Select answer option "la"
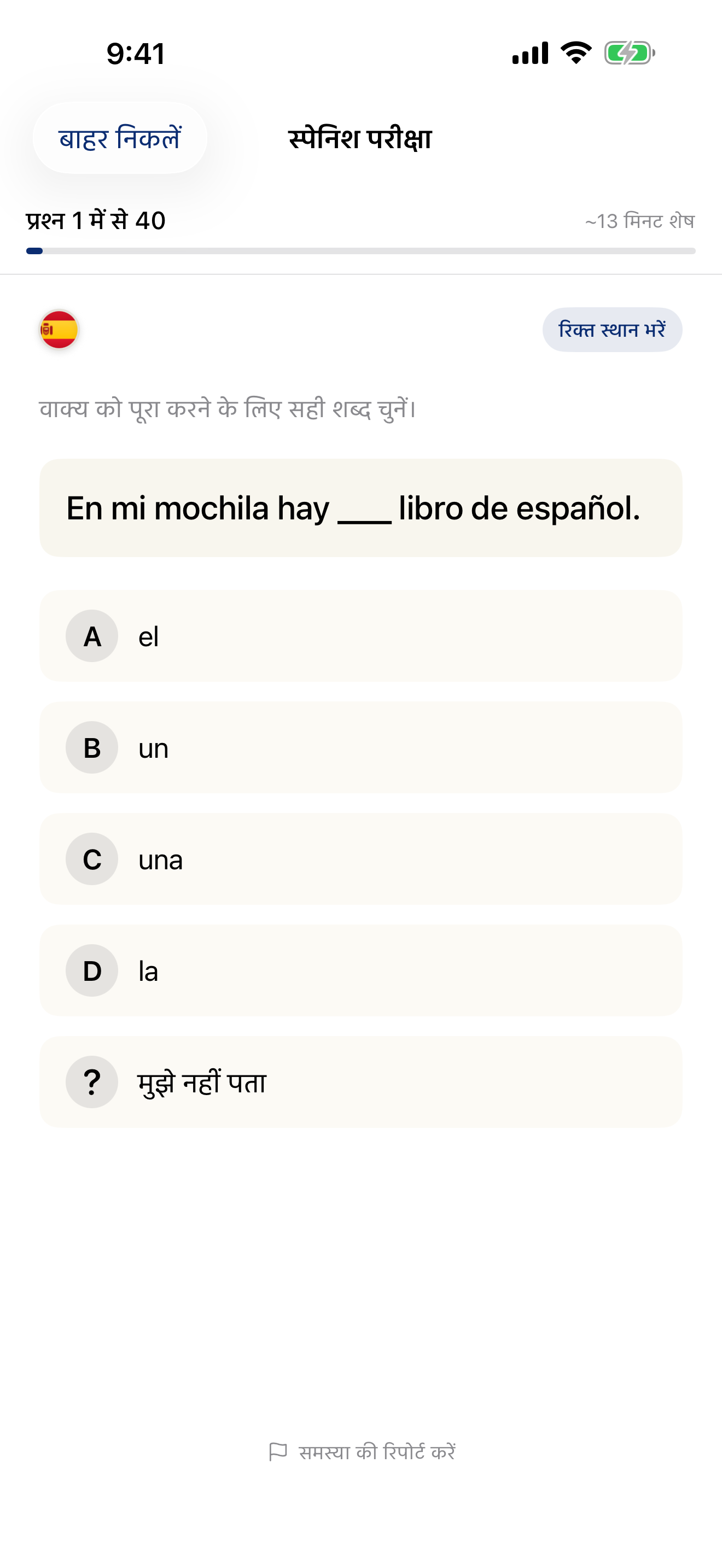This screenshot has width=722, height=1568. coord(360,971)
